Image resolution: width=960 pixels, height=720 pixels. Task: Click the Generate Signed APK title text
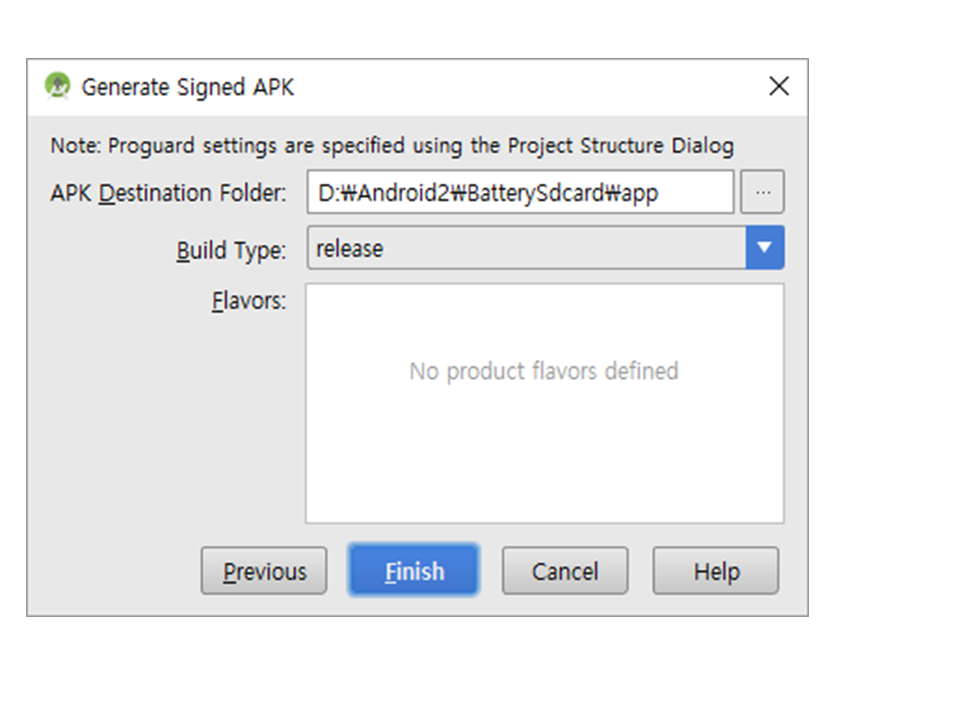188,87
